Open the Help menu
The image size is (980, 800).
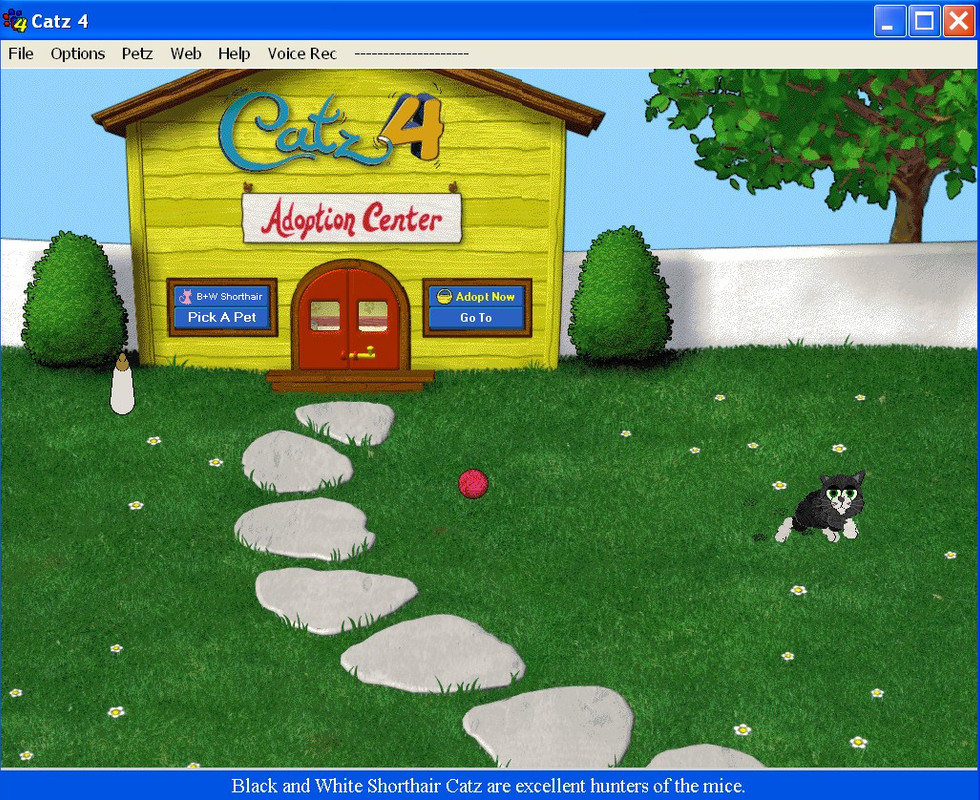click(234, 54)
